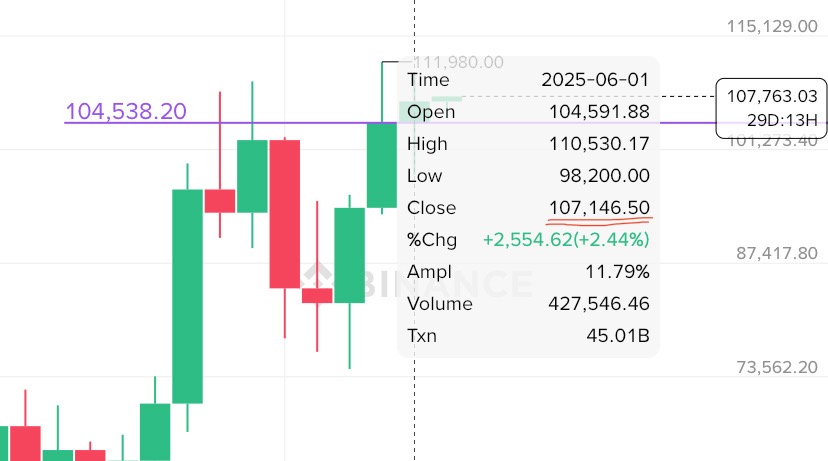828x461 pixels.
Task: Click the large red candlestick body
Action: [285, 214]
